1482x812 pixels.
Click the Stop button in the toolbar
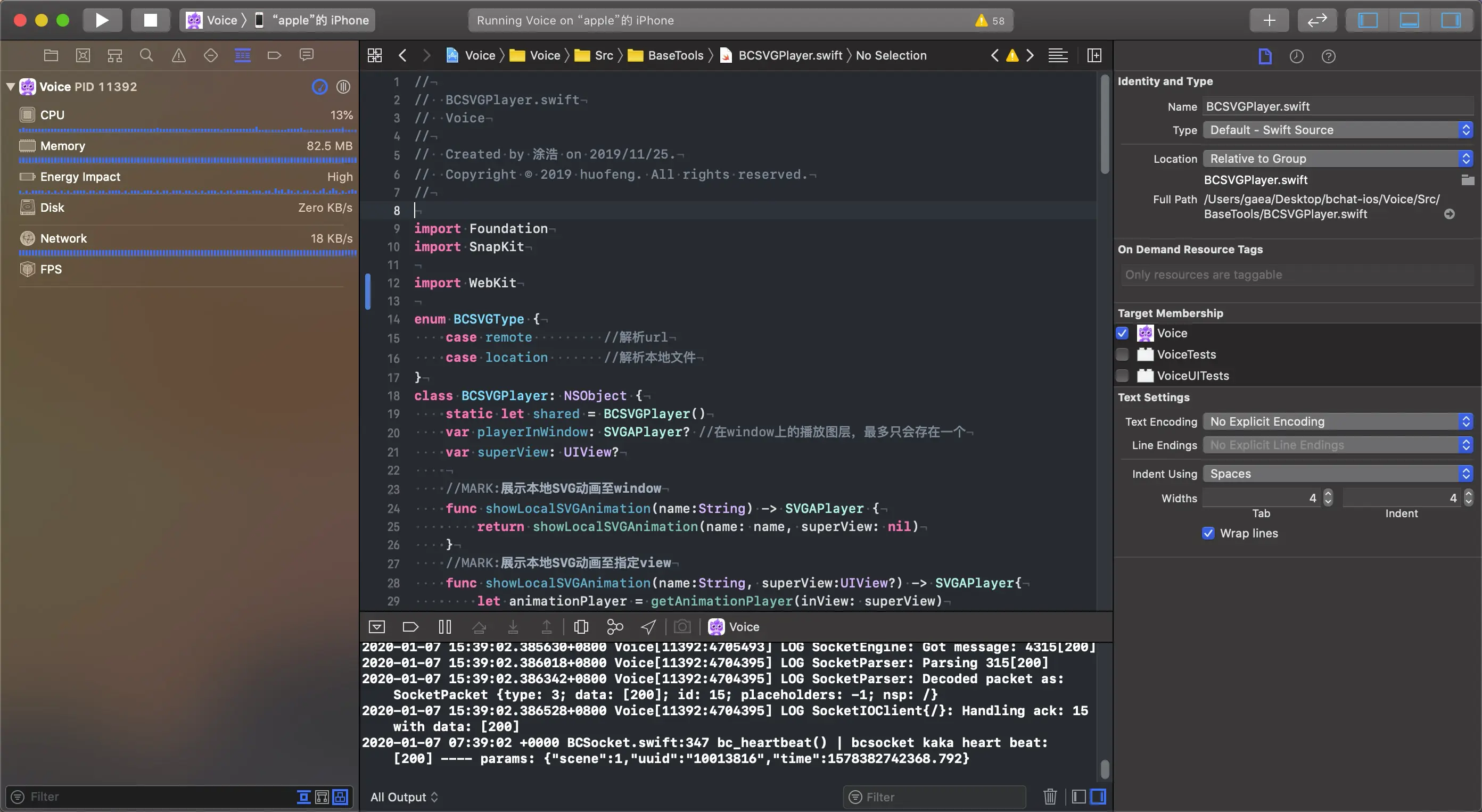coord(150,20)
